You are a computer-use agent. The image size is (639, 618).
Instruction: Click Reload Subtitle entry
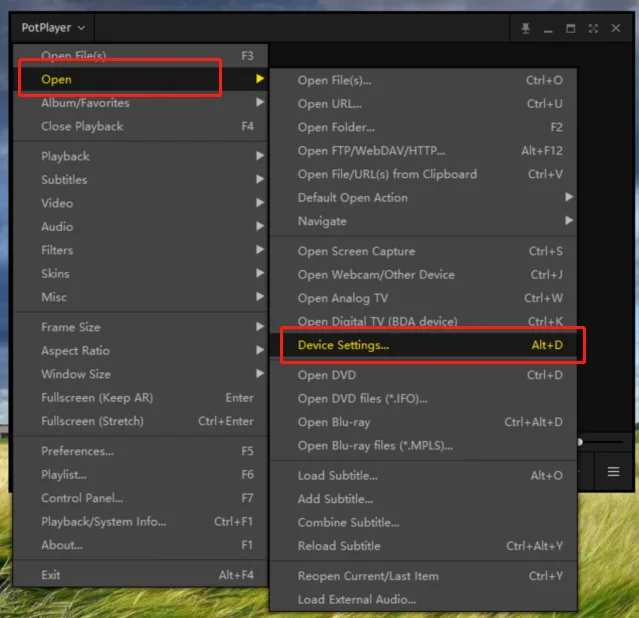click(x=423, y=546)
